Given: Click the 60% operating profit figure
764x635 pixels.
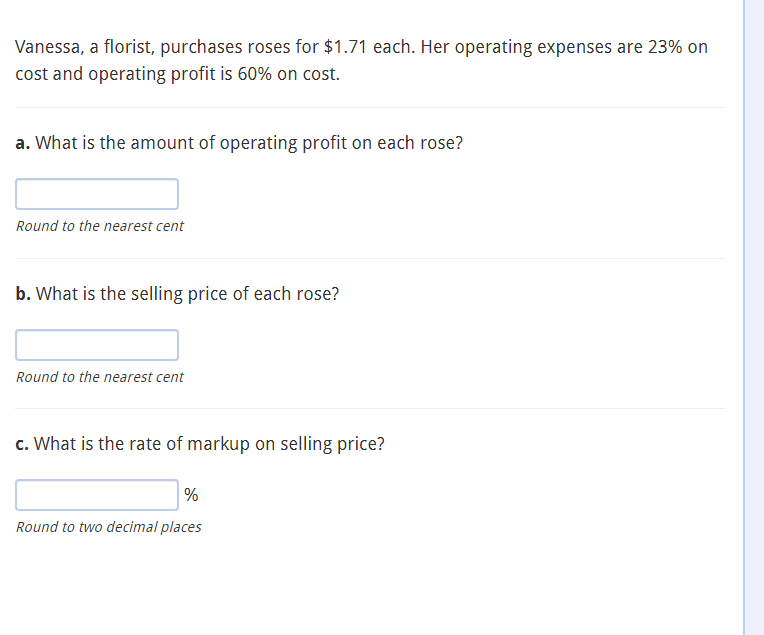Looking at the screenshot, I should click(x=254, y=74).
